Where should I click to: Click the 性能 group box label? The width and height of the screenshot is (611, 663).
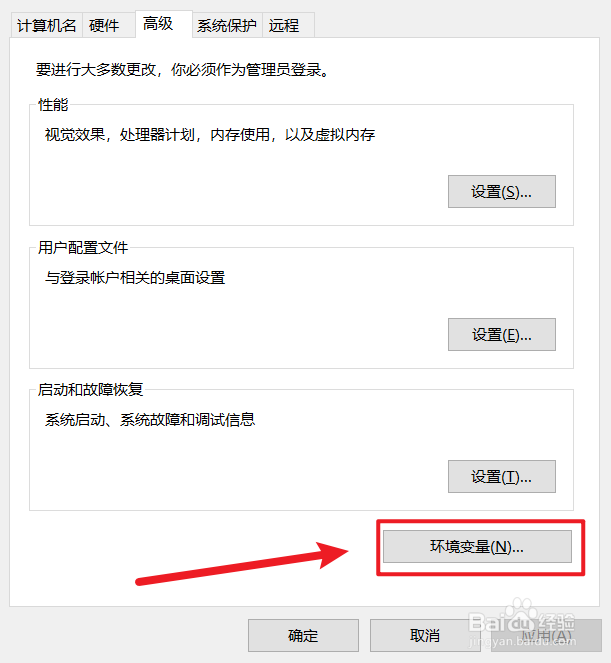click(53, 104)
